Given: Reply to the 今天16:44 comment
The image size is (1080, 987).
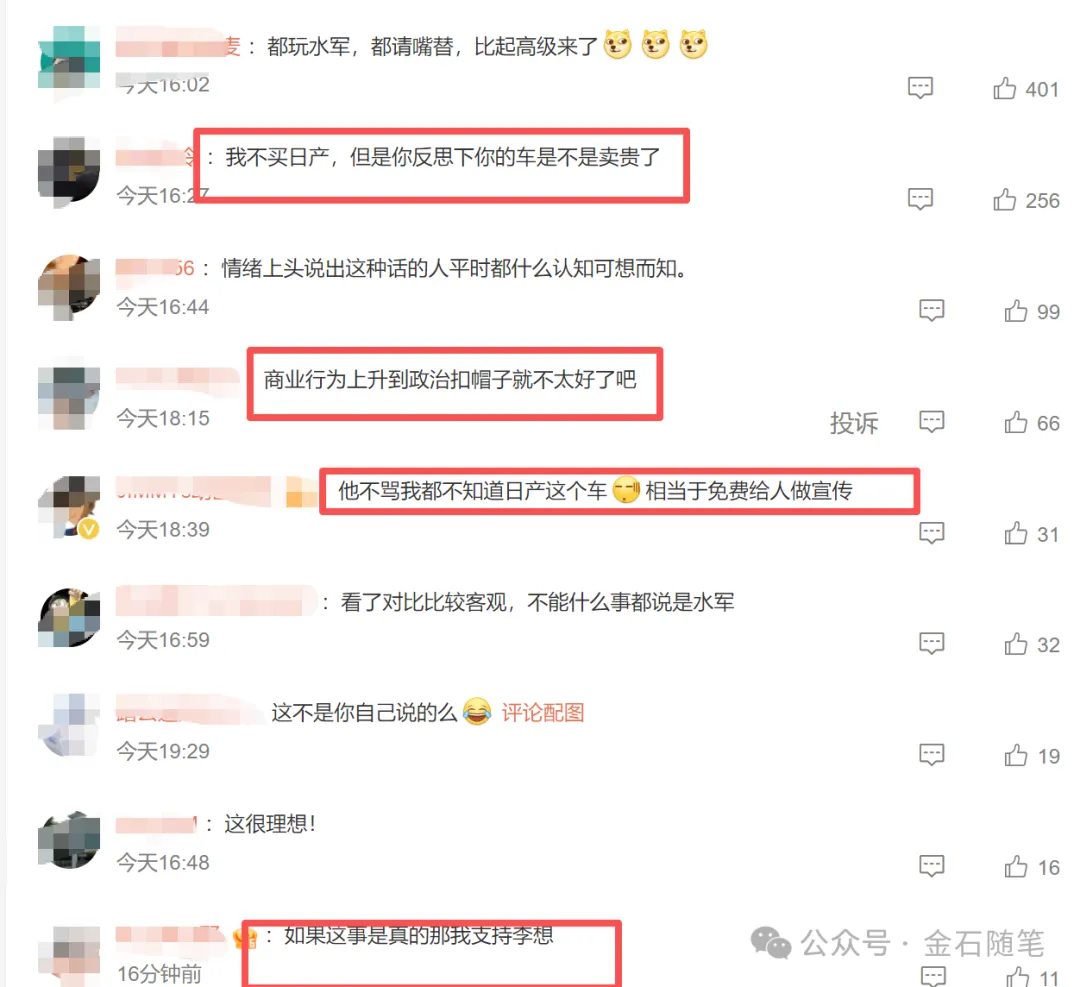Looking at the screenshot, I should click(931, 311).
